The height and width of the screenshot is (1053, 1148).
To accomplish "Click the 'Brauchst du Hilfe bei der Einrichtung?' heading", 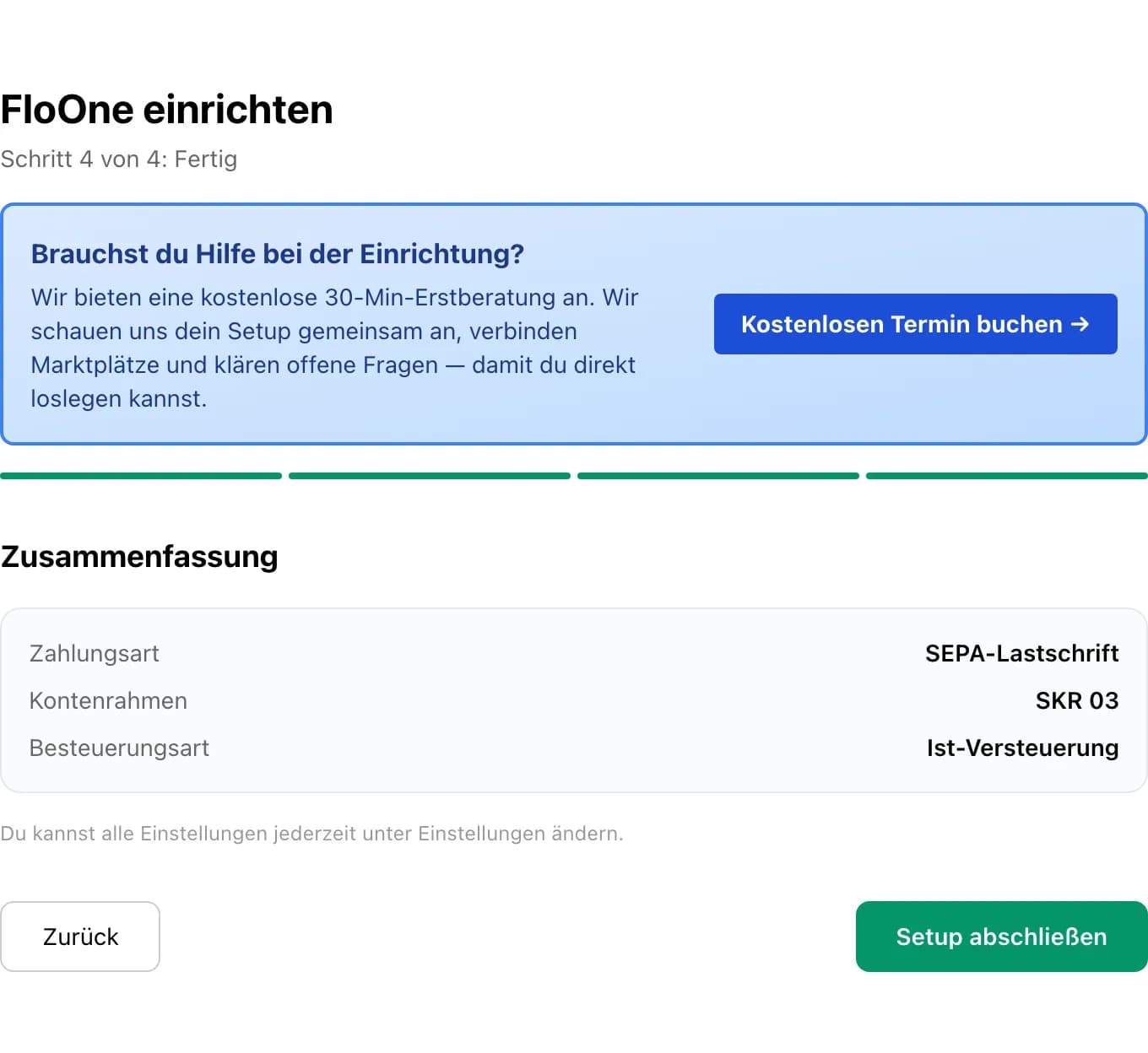I will tap(278, 253).
